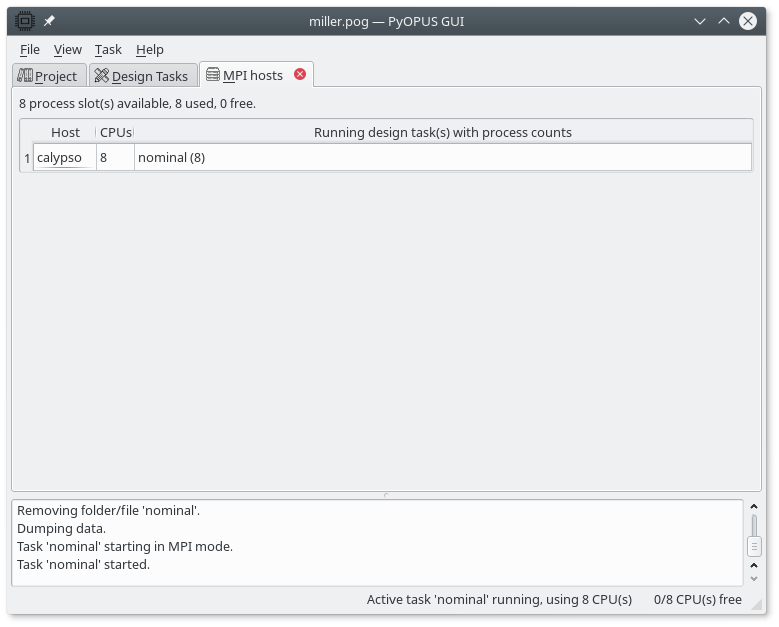Open the Task menu
Screen dimensions: 779x627
coord(108,49)
